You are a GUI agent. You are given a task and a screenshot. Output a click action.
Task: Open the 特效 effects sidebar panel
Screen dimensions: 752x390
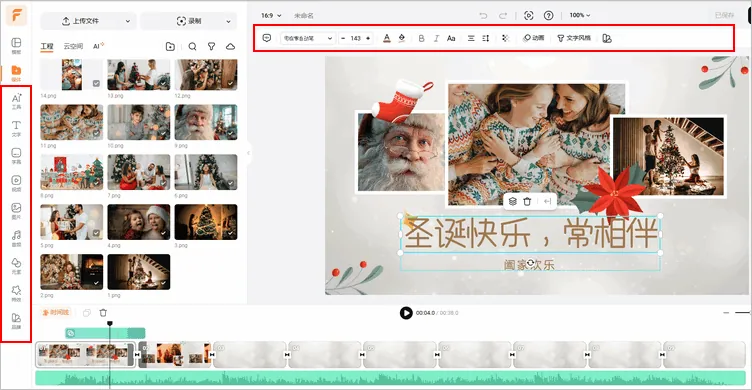coord(16,293)
